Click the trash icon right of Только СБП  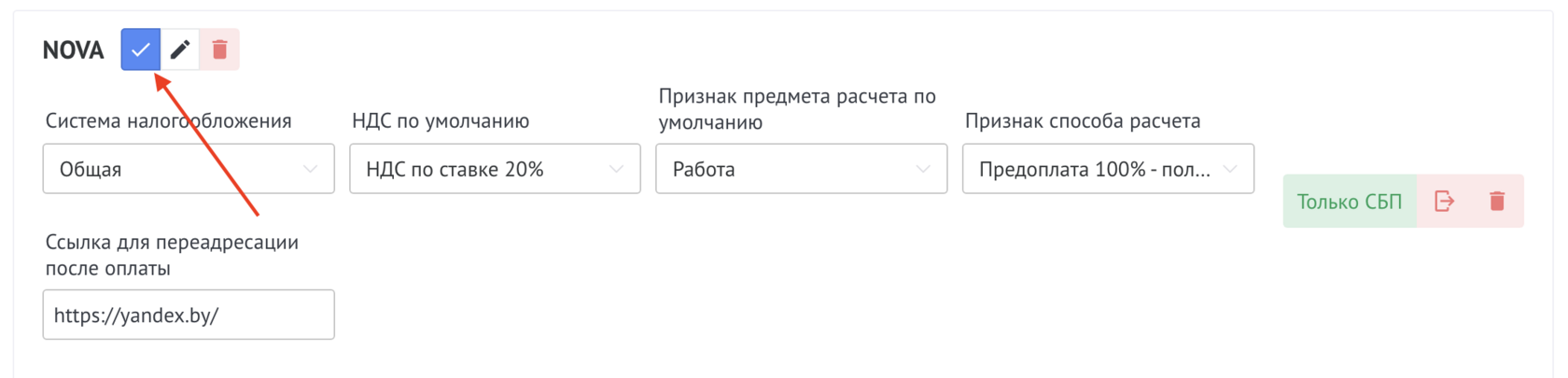(x=1497, y=201)
